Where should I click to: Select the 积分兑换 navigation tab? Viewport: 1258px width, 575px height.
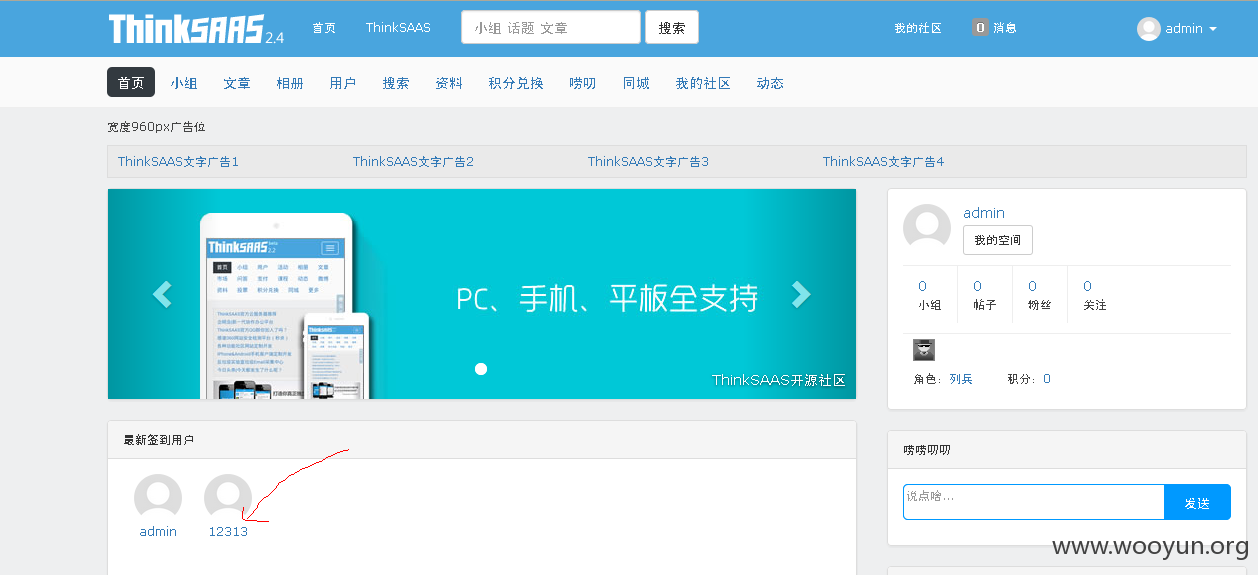coord(516,83)
